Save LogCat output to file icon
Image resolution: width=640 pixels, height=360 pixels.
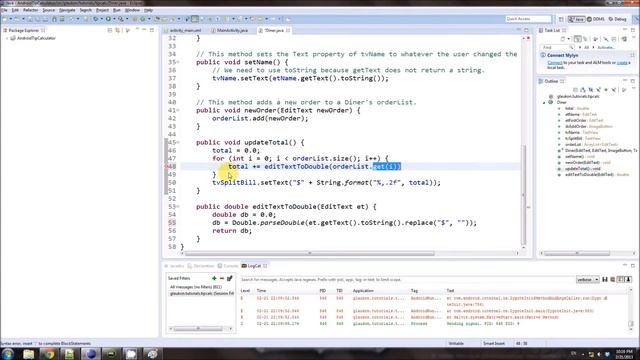click(605, 280)
